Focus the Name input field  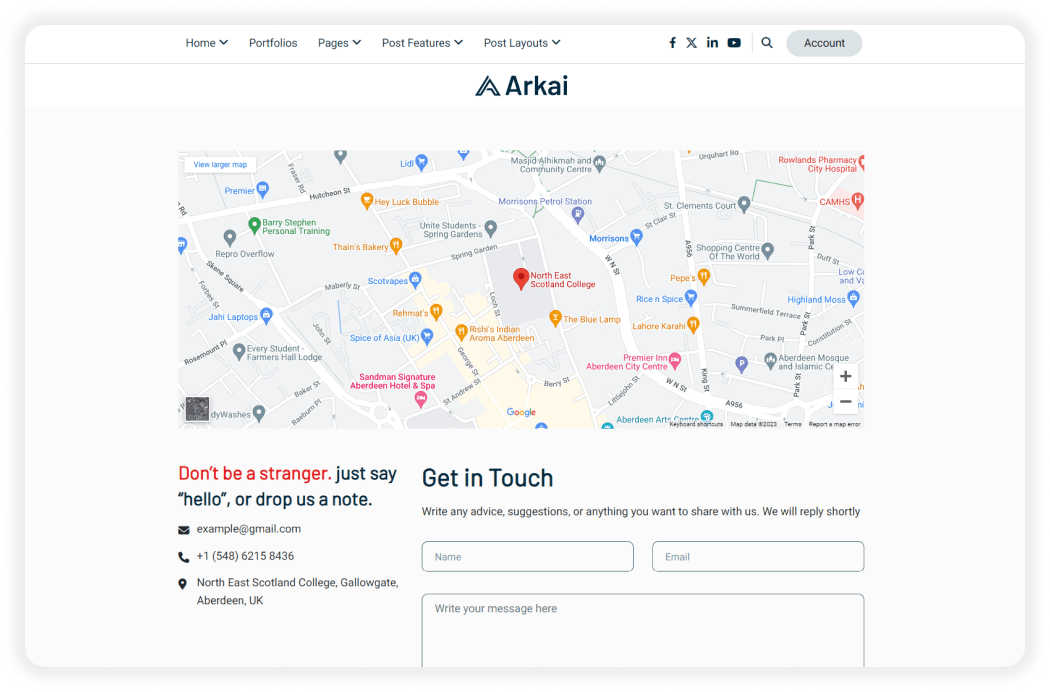coord(528,557)
